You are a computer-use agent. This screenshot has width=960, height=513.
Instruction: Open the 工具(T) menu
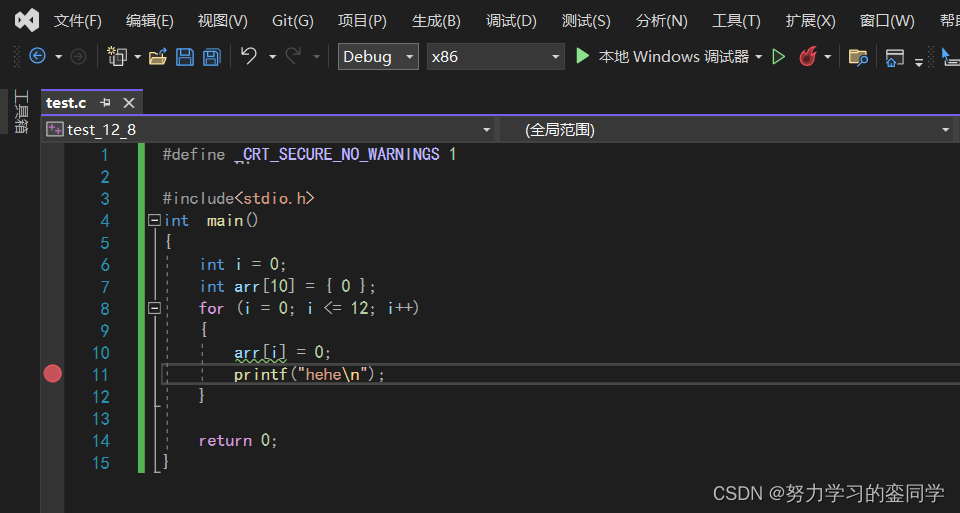[x=736, y=21]
